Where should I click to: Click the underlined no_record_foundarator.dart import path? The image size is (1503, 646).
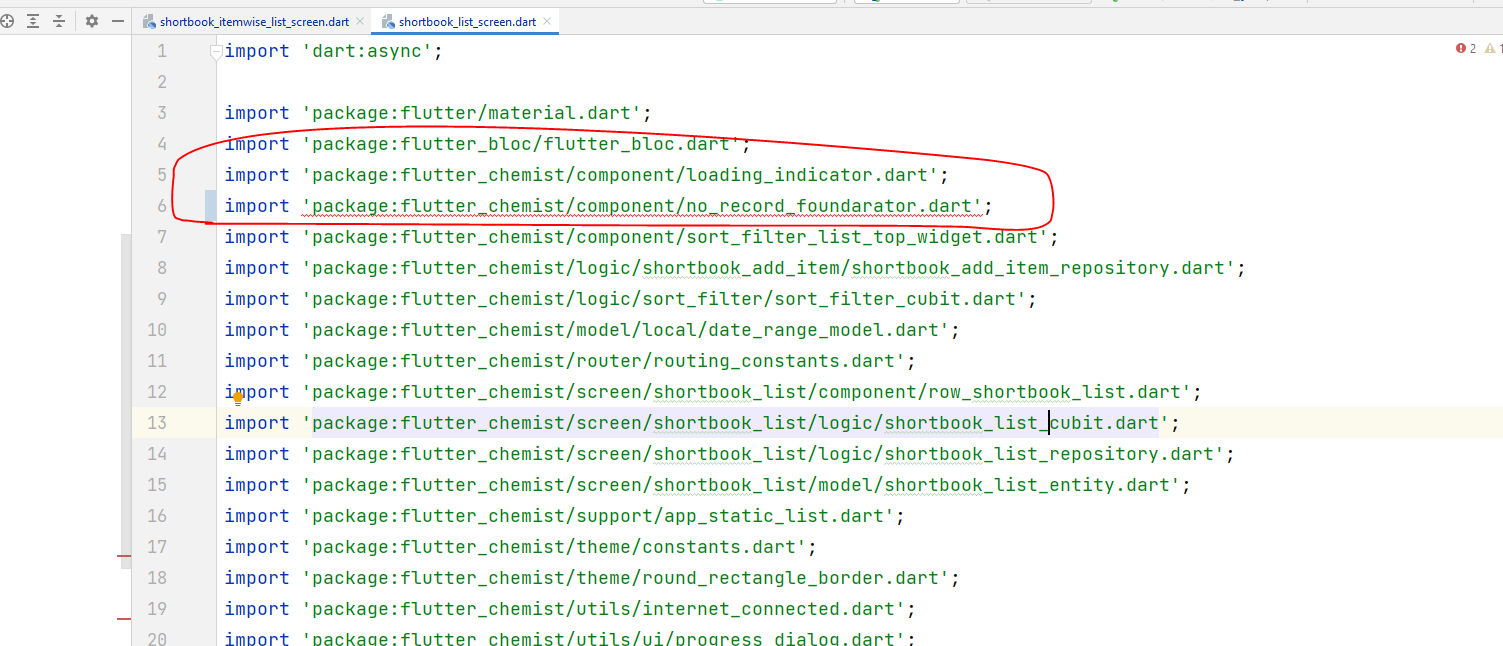pyautogui.click(x=640, y=206)
